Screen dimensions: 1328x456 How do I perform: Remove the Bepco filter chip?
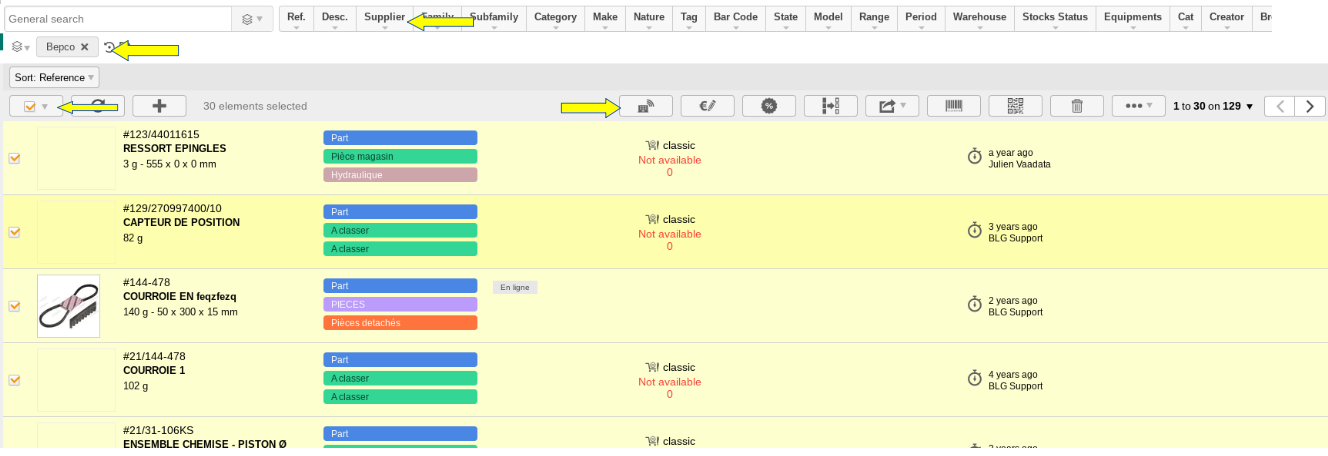pyautogui.click(x=85, y=47)
